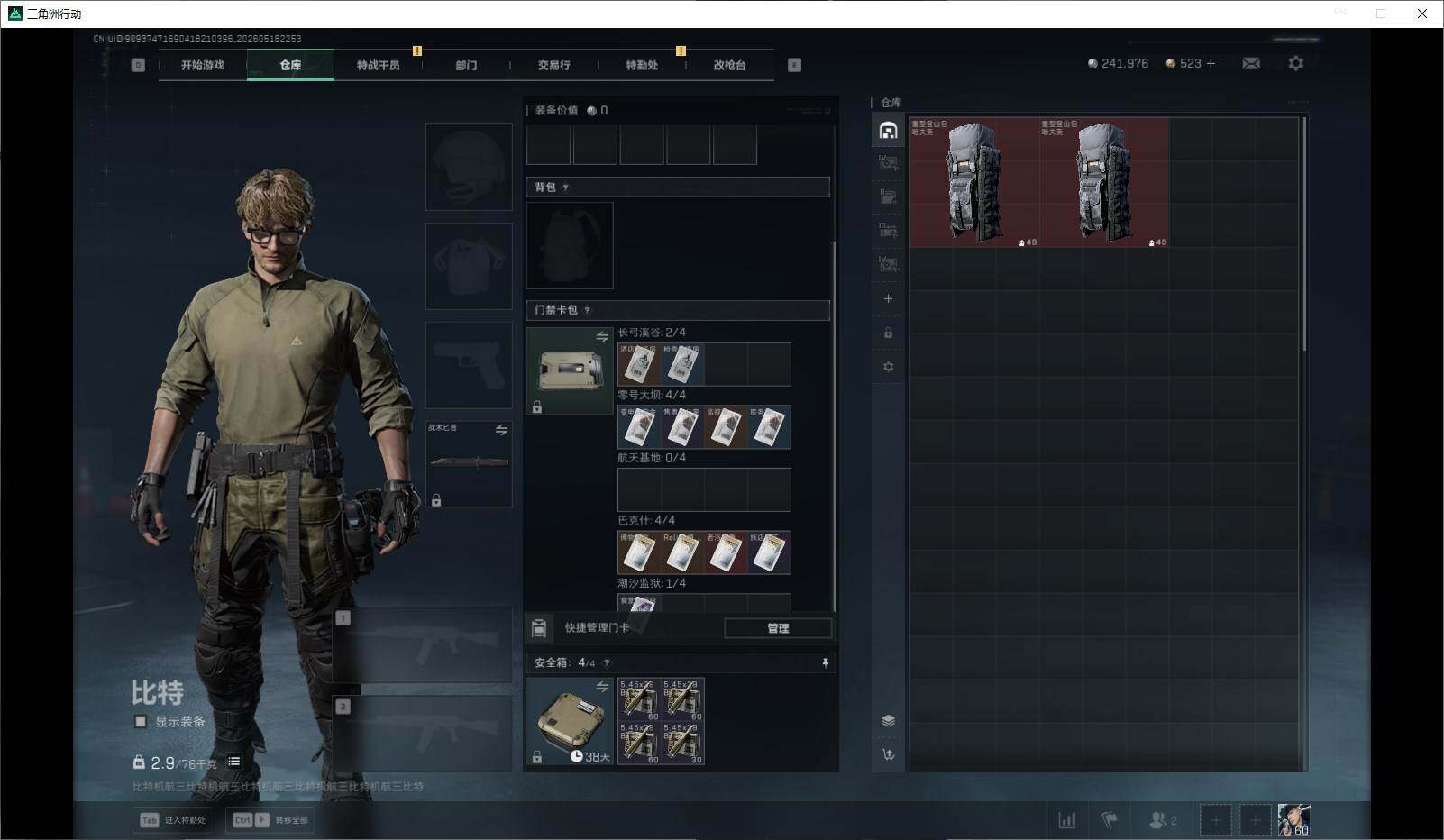Viewport: 1444px width, 840px height.
Task: Go to the 部门 tab
Action: click(x=466, y=65)
